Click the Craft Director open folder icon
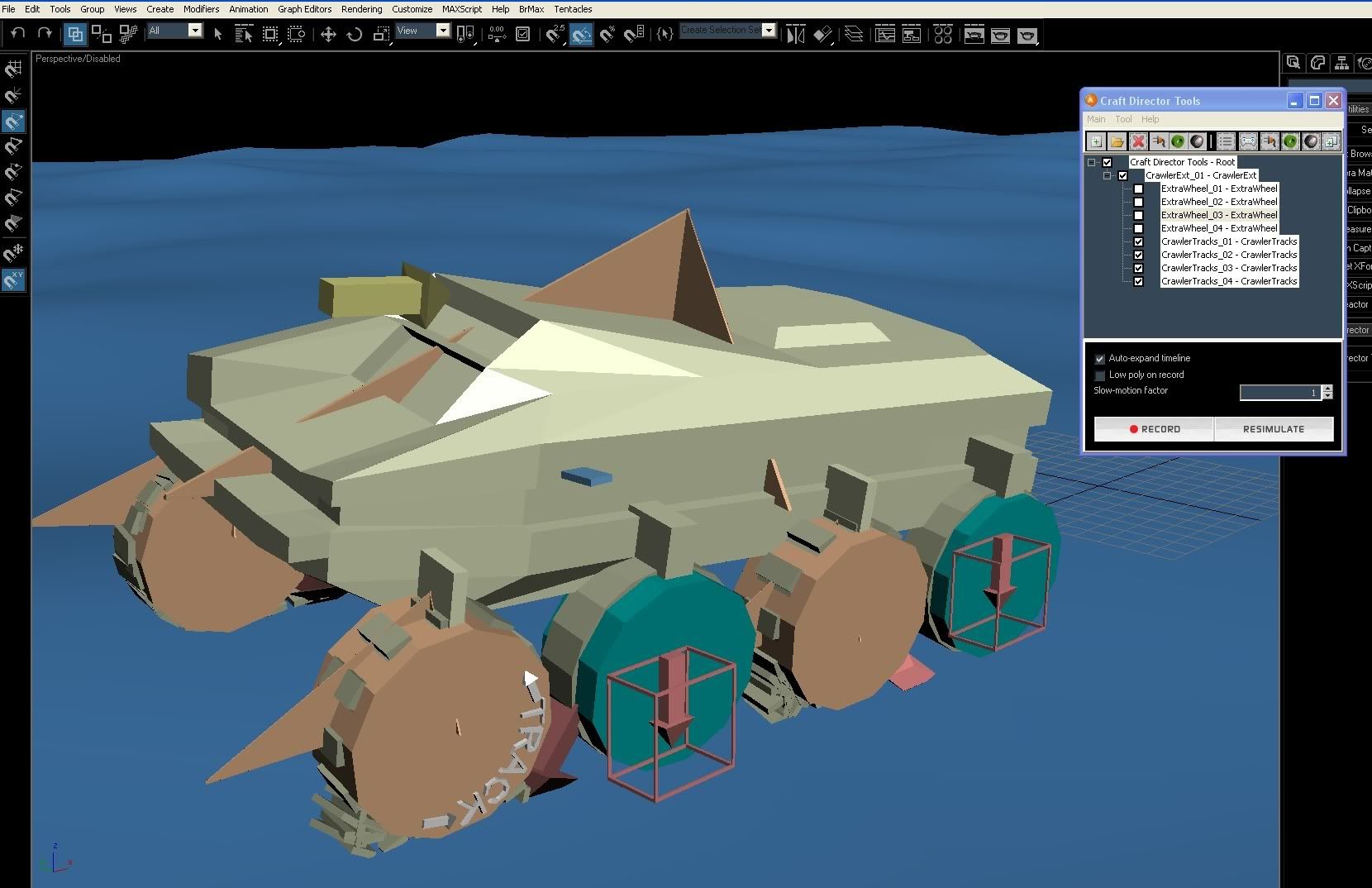The height and width of the screenshot is (888, 1372). click(x=1117, y=141)
